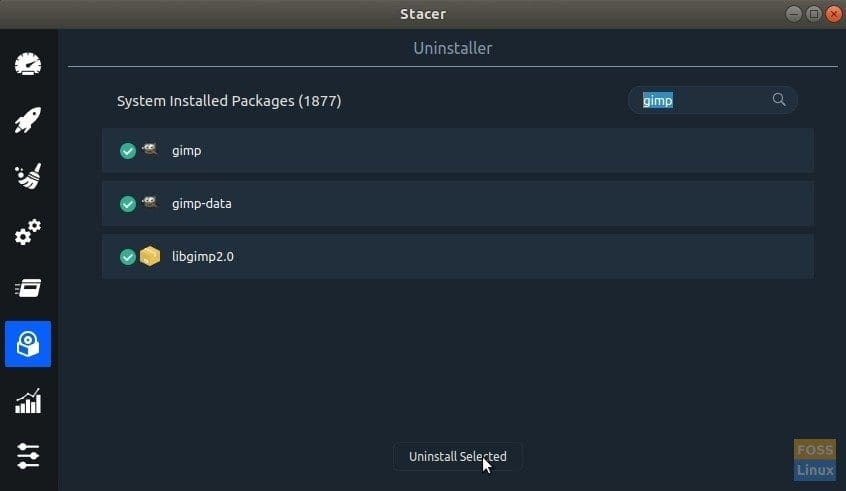Open System Cleaner broom icon
Viewport: 846px width, 491px height.
28,176
